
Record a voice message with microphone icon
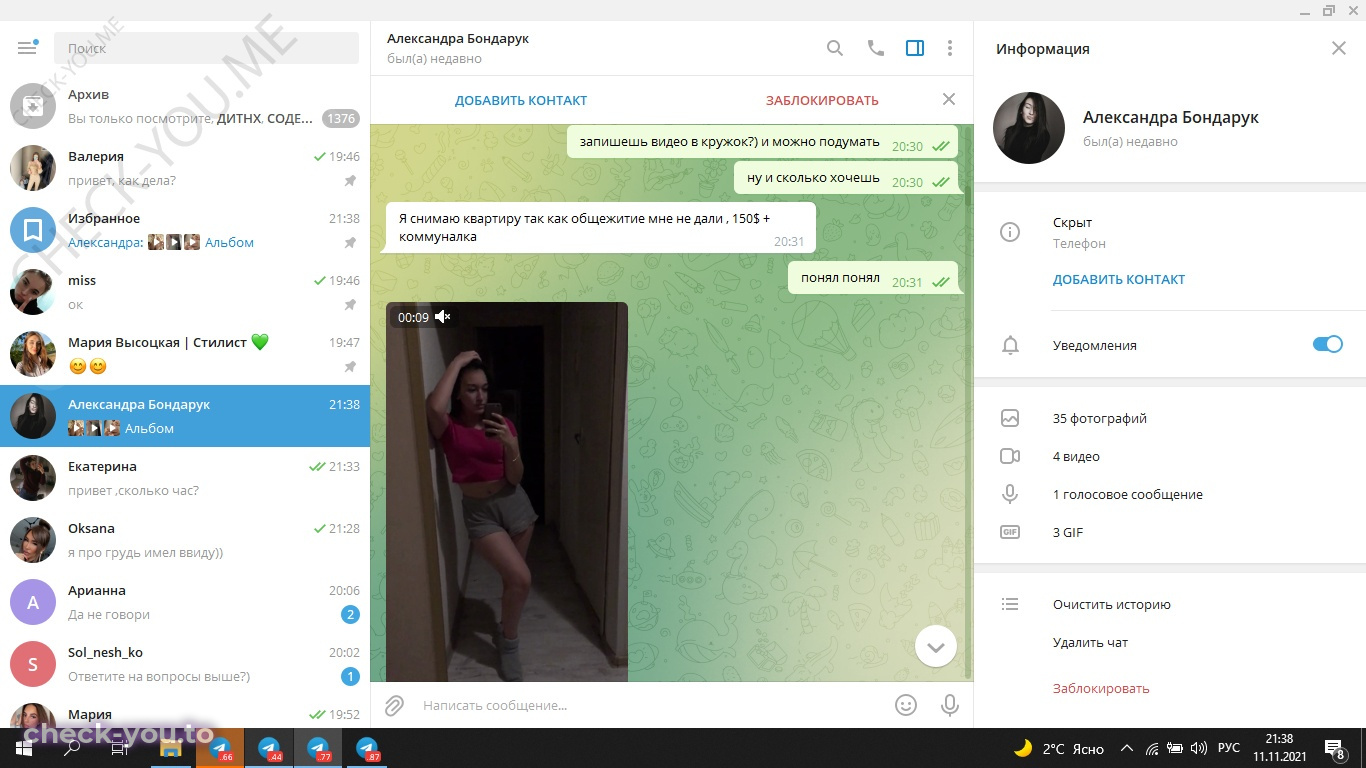(x=950, y=705)
